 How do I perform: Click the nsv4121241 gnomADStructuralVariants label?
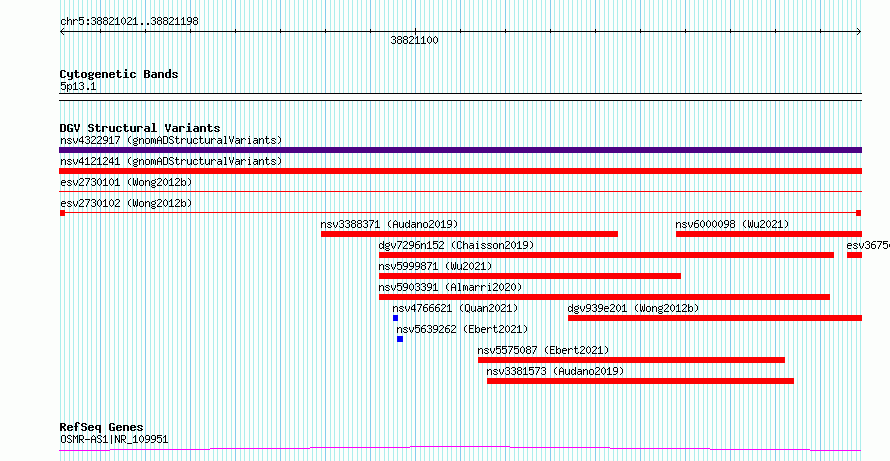coord(171,161)
